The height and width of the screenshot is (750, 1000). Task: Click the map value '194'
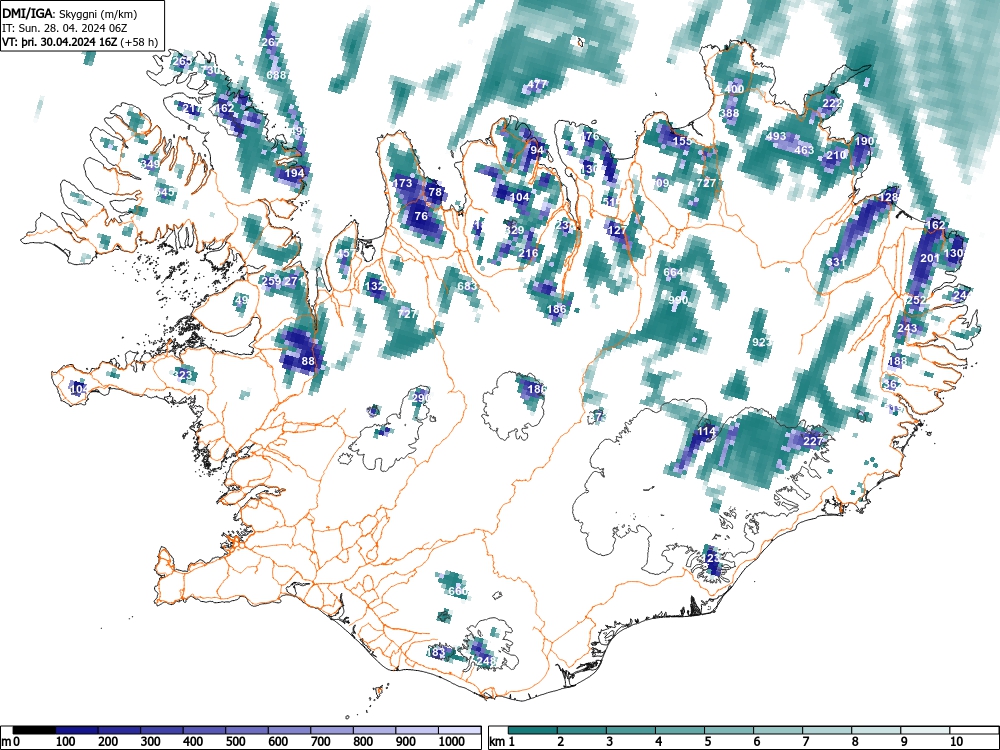[x=294, y=173]
